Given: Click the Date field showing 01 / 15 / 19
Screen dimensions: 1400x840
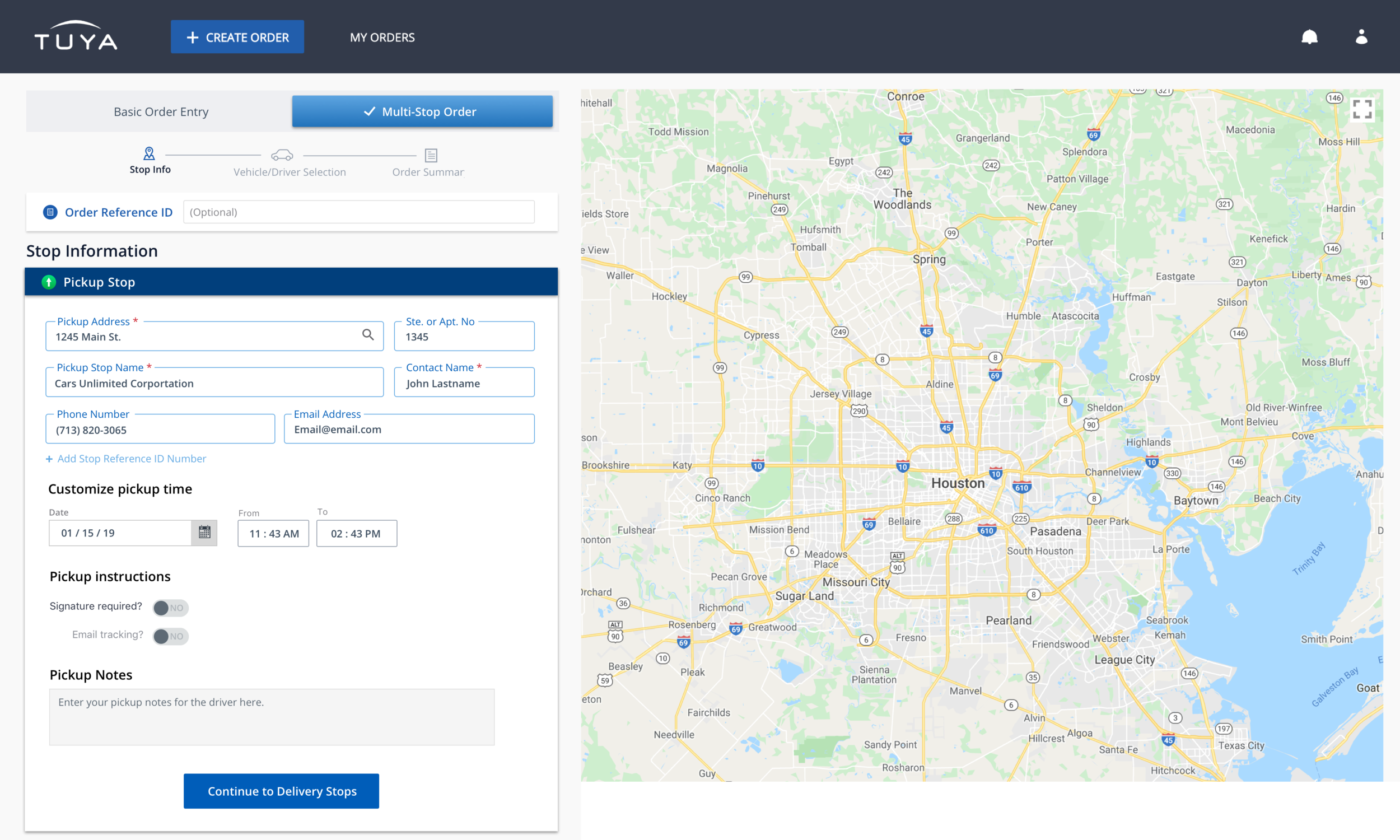Looking at the screenshot, I should [120, 533].
